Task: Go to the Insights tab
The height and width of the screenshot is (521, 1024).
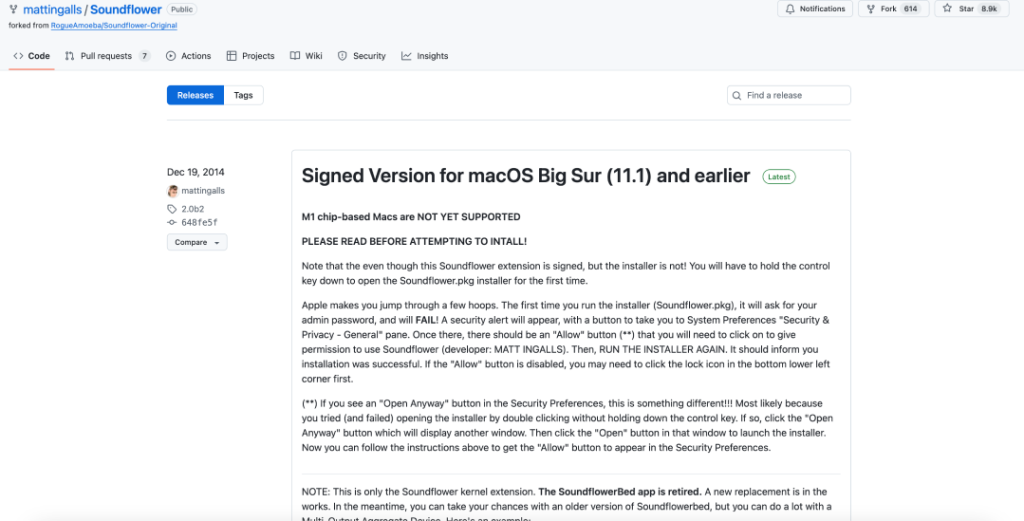Action: (425, 56)
